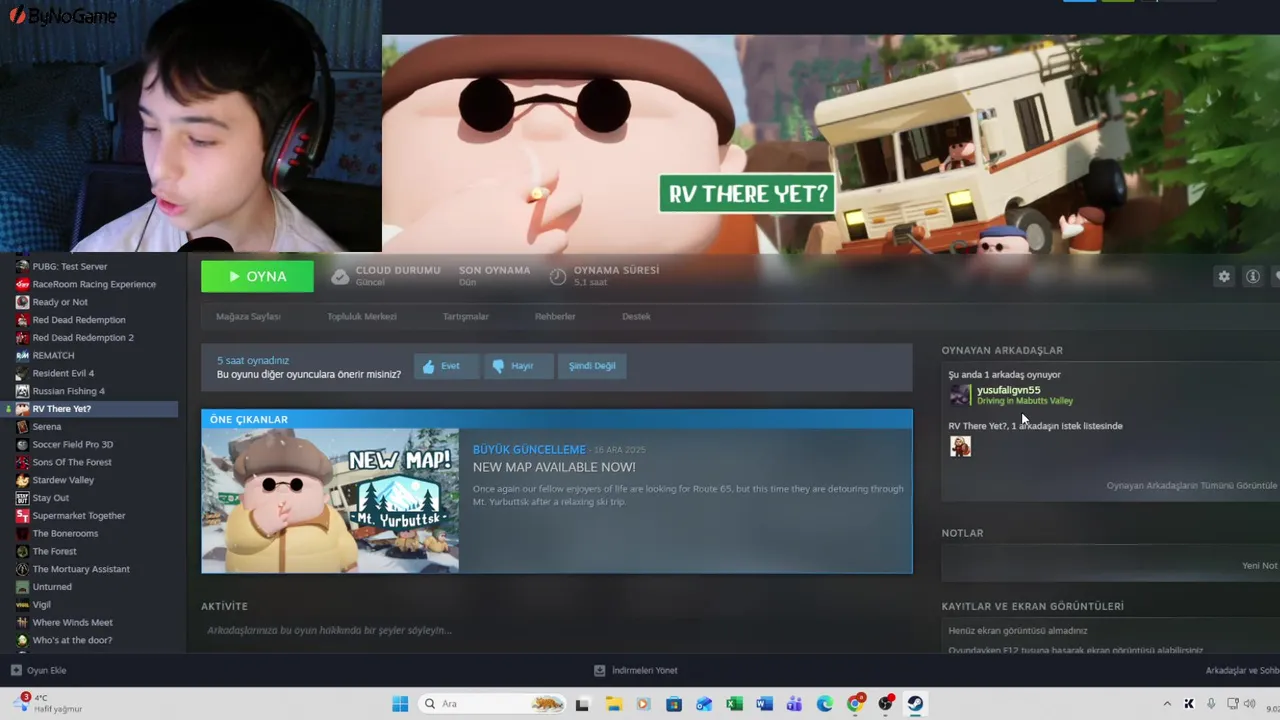Image resolution: width=1280 pixels, height=720 pixels.
Task: Click the green OYNA play button
Action: pyautogui.click(x=257, y=277)
